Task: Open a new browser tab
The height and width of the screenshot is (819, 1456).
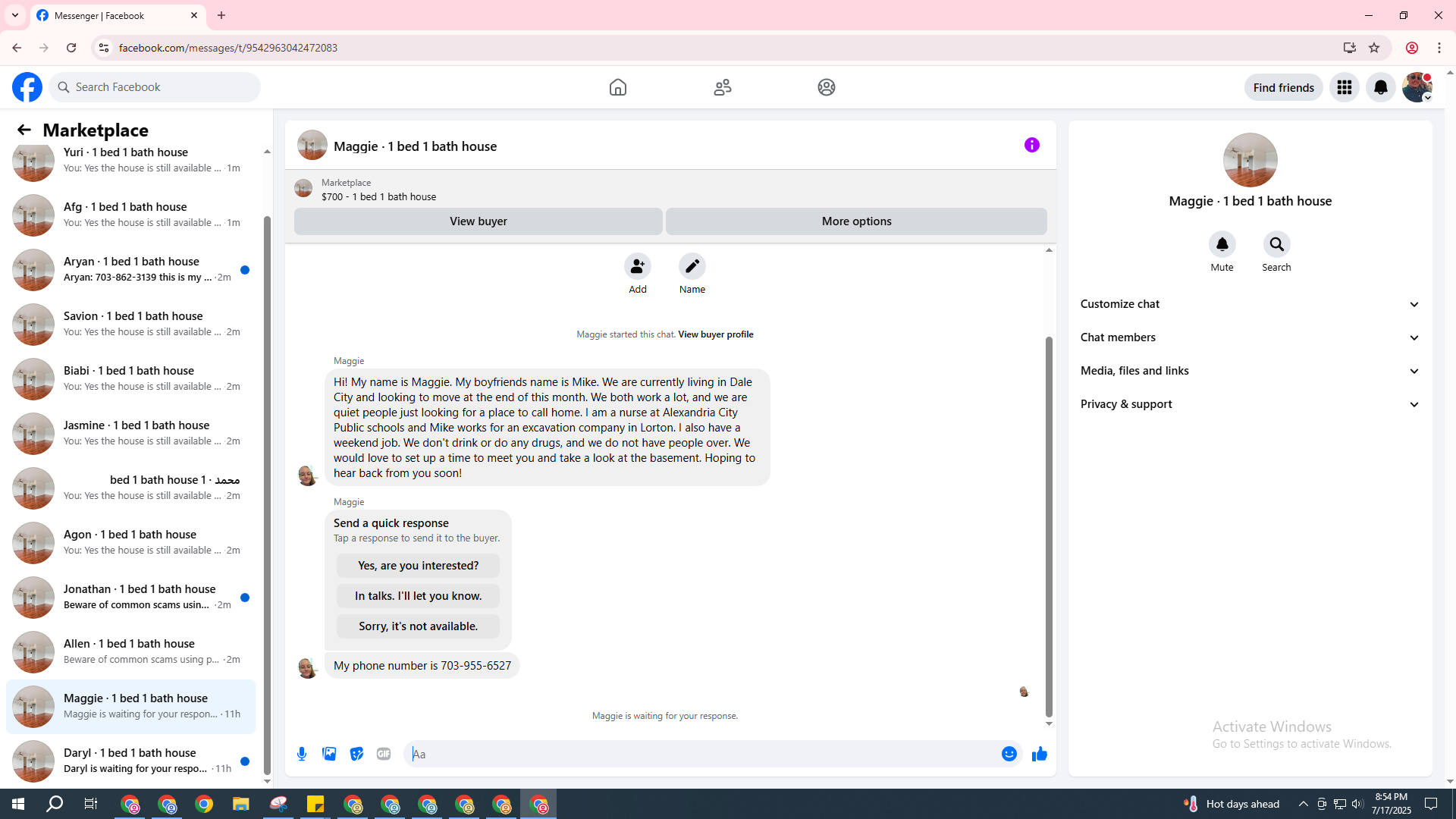Action: click(x=221, y=15)
